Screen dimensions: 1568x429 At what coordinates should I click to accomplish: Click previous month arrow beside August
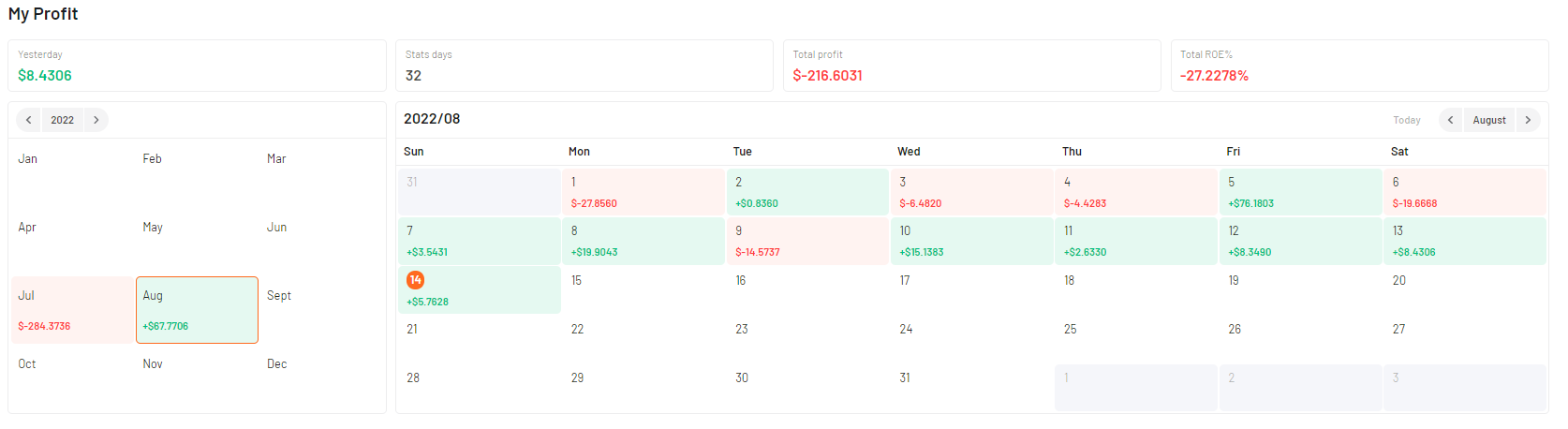coord(1450,120)
